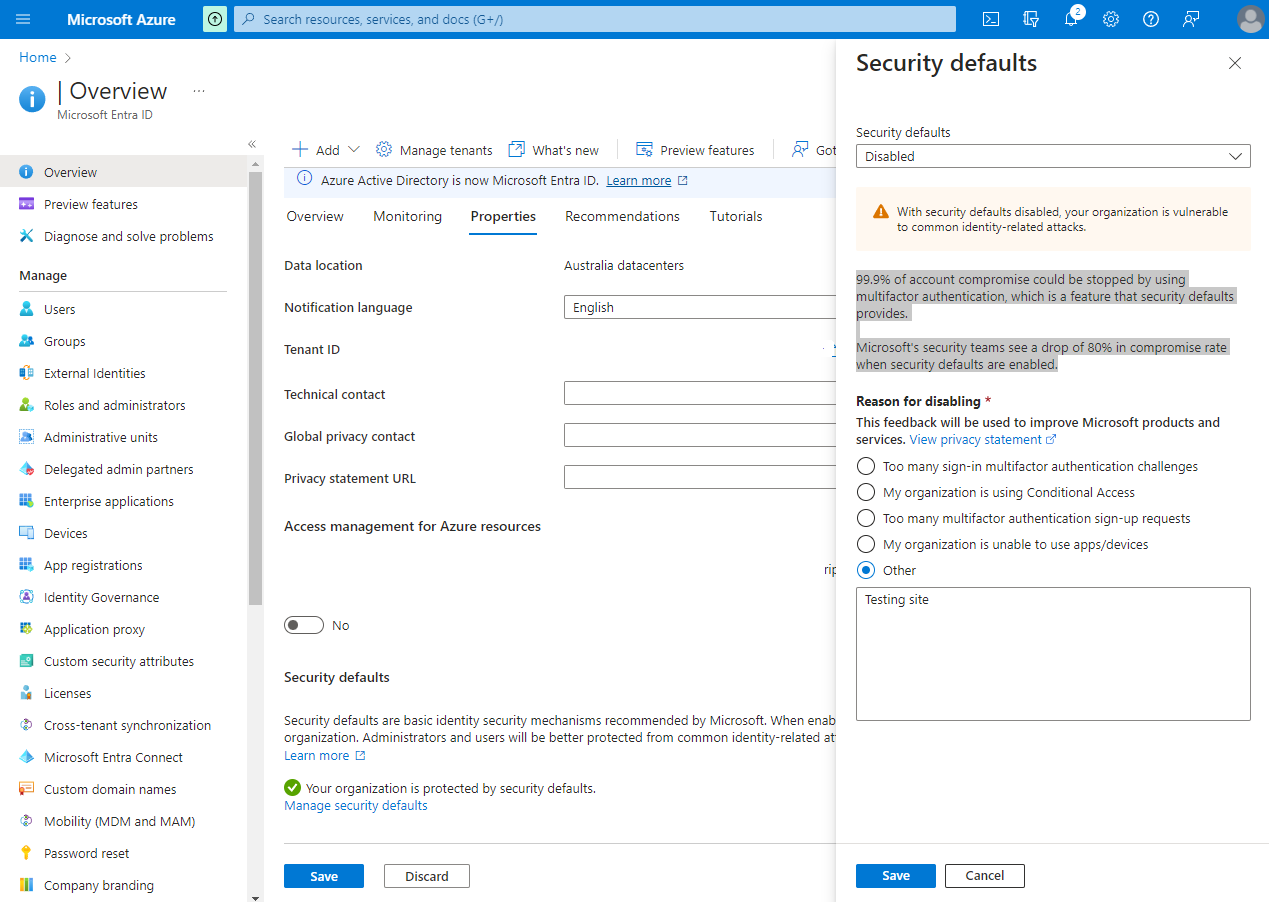
Task: Select the 'Other' reason radio button
Action: tap(866, 570)
